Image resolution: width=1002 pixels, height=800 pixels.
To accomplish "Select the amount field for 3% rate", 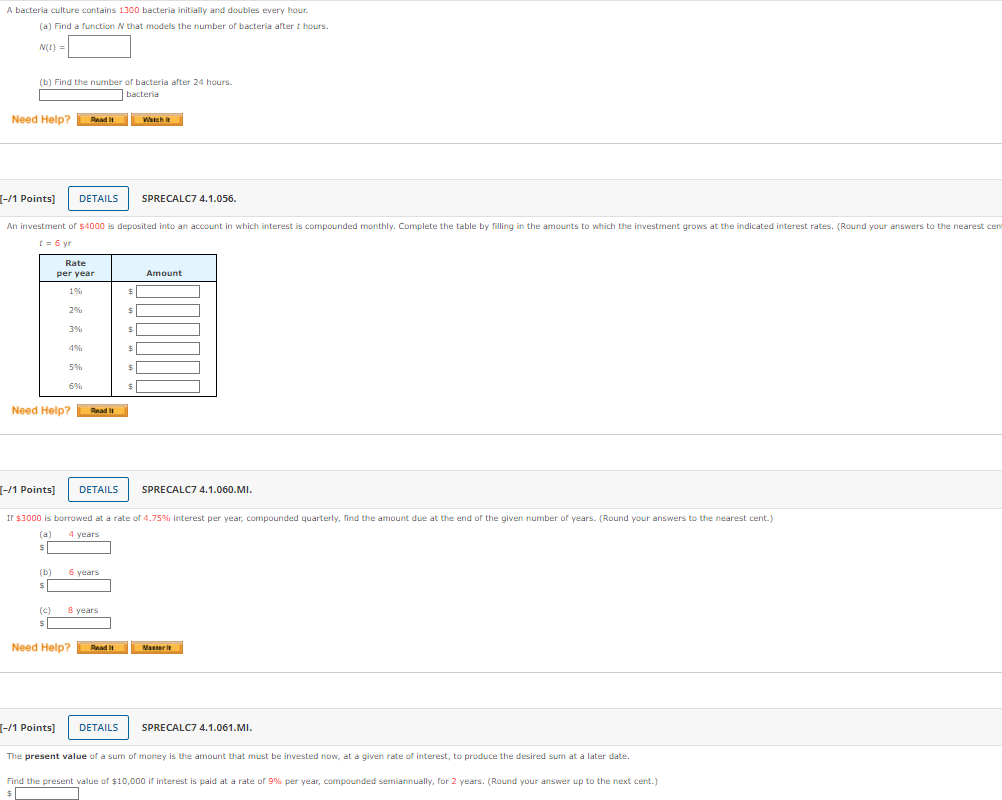I will 168,330.
